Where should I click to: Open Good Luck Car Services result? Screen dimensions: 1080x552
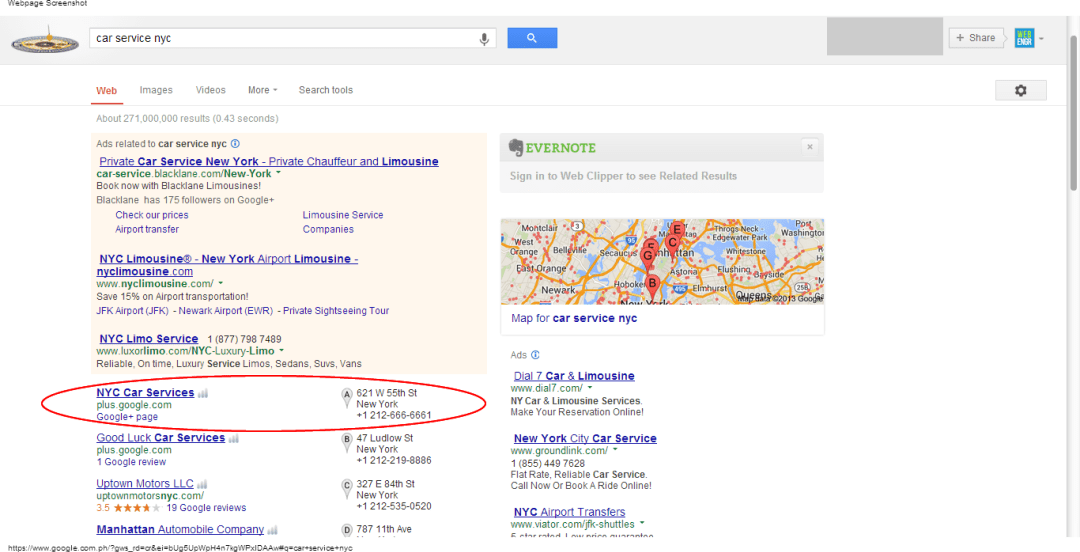[x=160, y=438]
